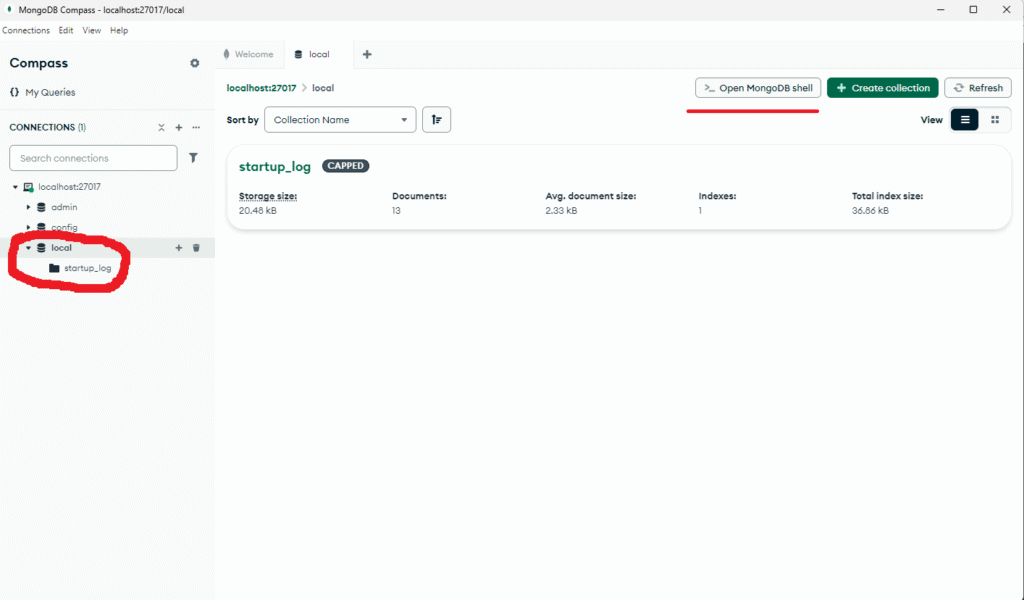Switch to grid view
This screenshot has width=1024, height=600.
click(x=995, y=120)
